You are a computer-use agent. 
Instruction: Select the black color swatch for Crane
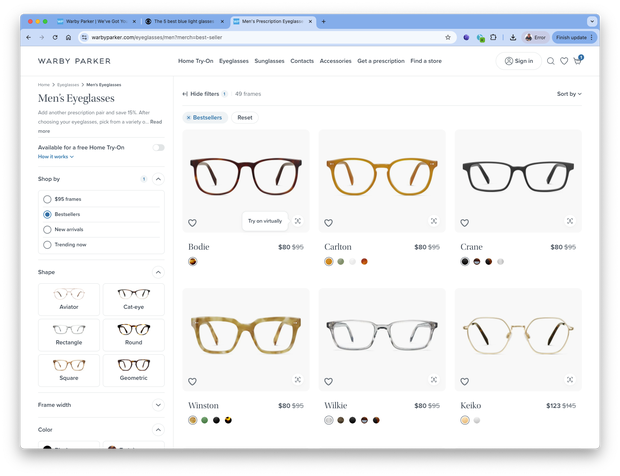[464, 262]
